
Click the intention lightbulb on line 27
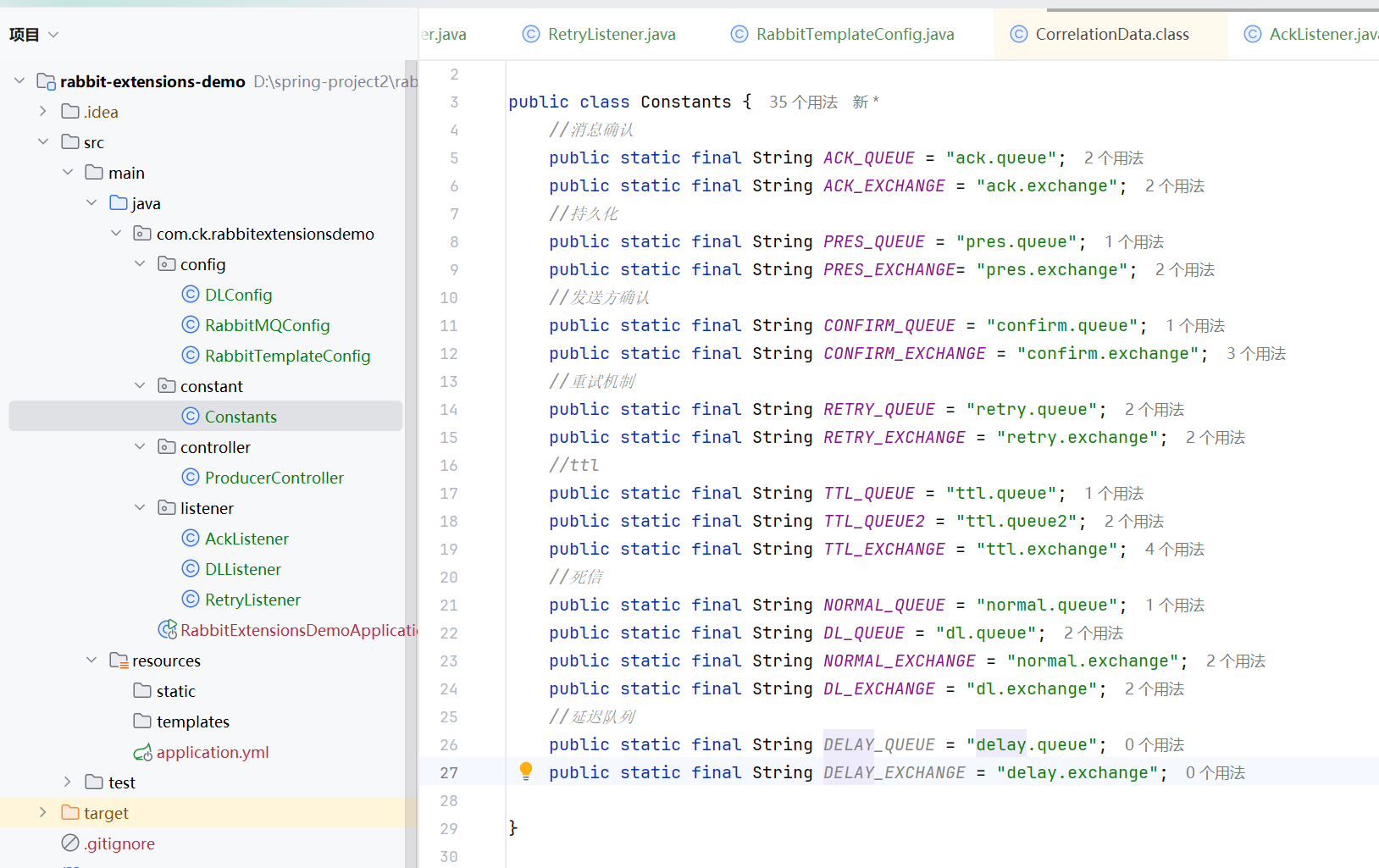pyautogui.click(x=526, y=771)
